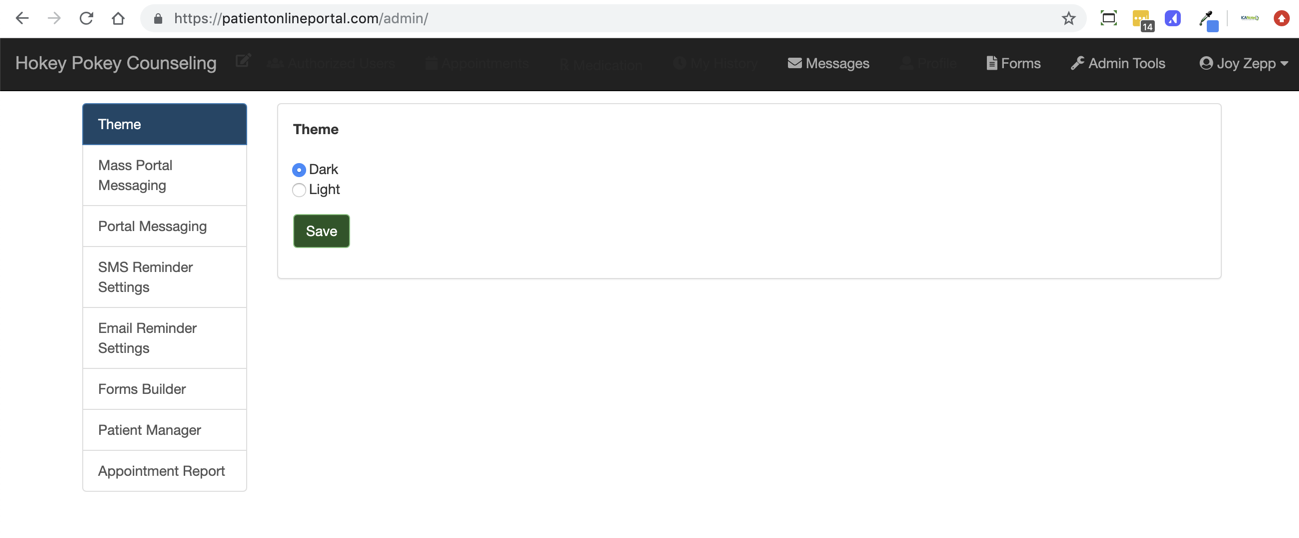Screen dimensions: 1299x538
Task: Reload the page with the browser refresh icon
Action: click(86, 18)
